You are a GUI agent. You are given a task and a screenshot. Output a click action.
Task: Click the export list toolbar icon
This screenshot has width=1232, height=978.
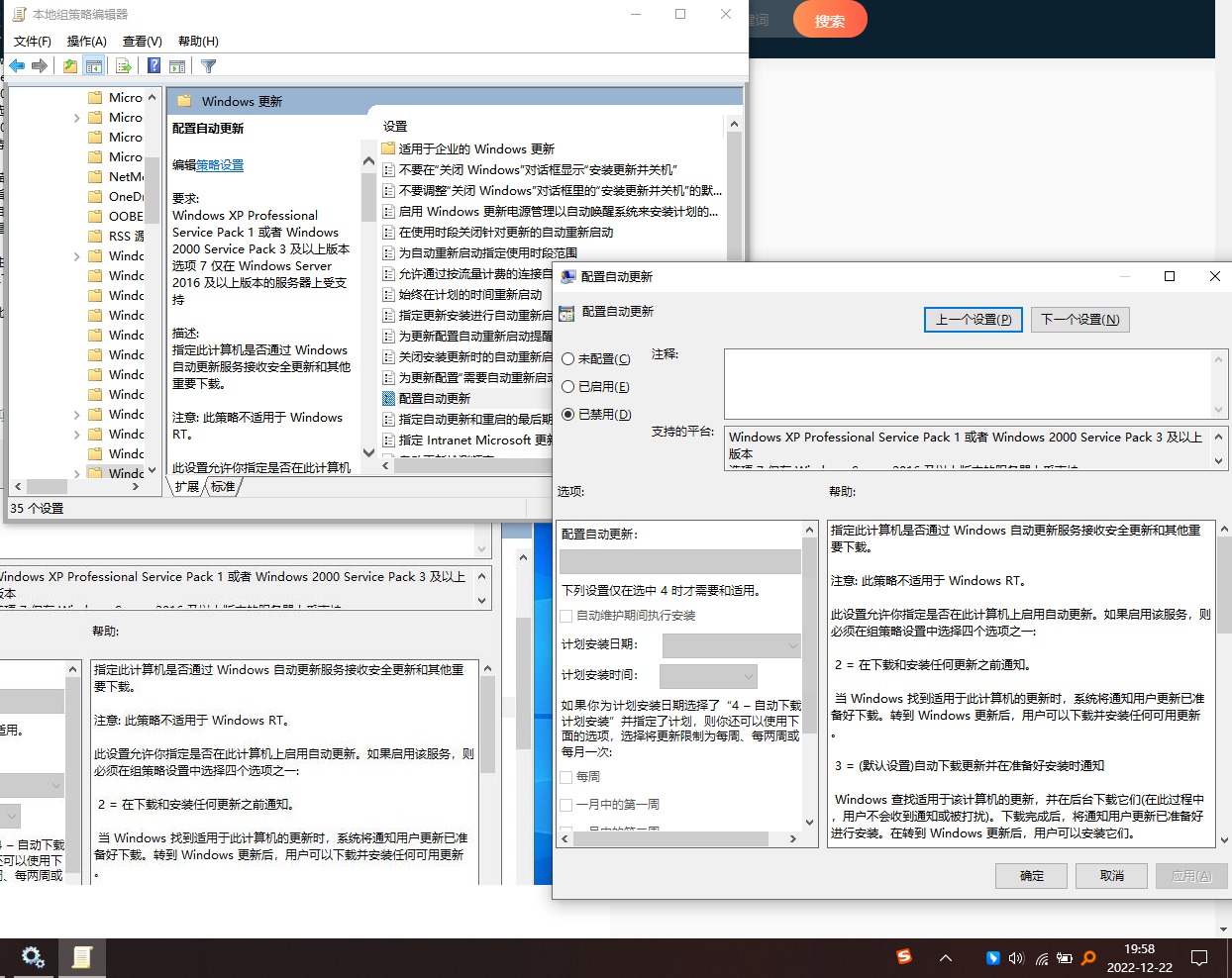[x=124, y=66]
